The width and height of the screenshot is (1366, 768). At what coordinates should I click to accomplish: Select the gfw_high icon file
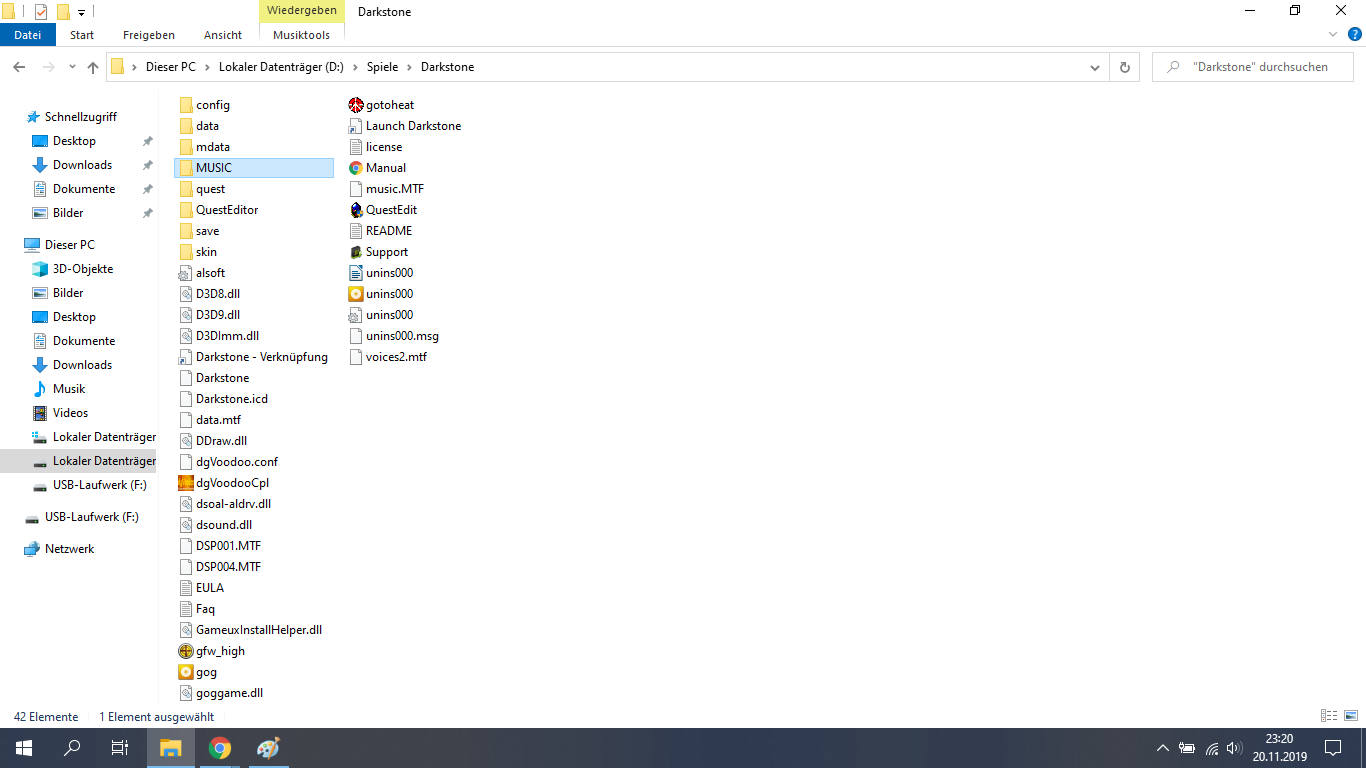(x=186, y=651)
